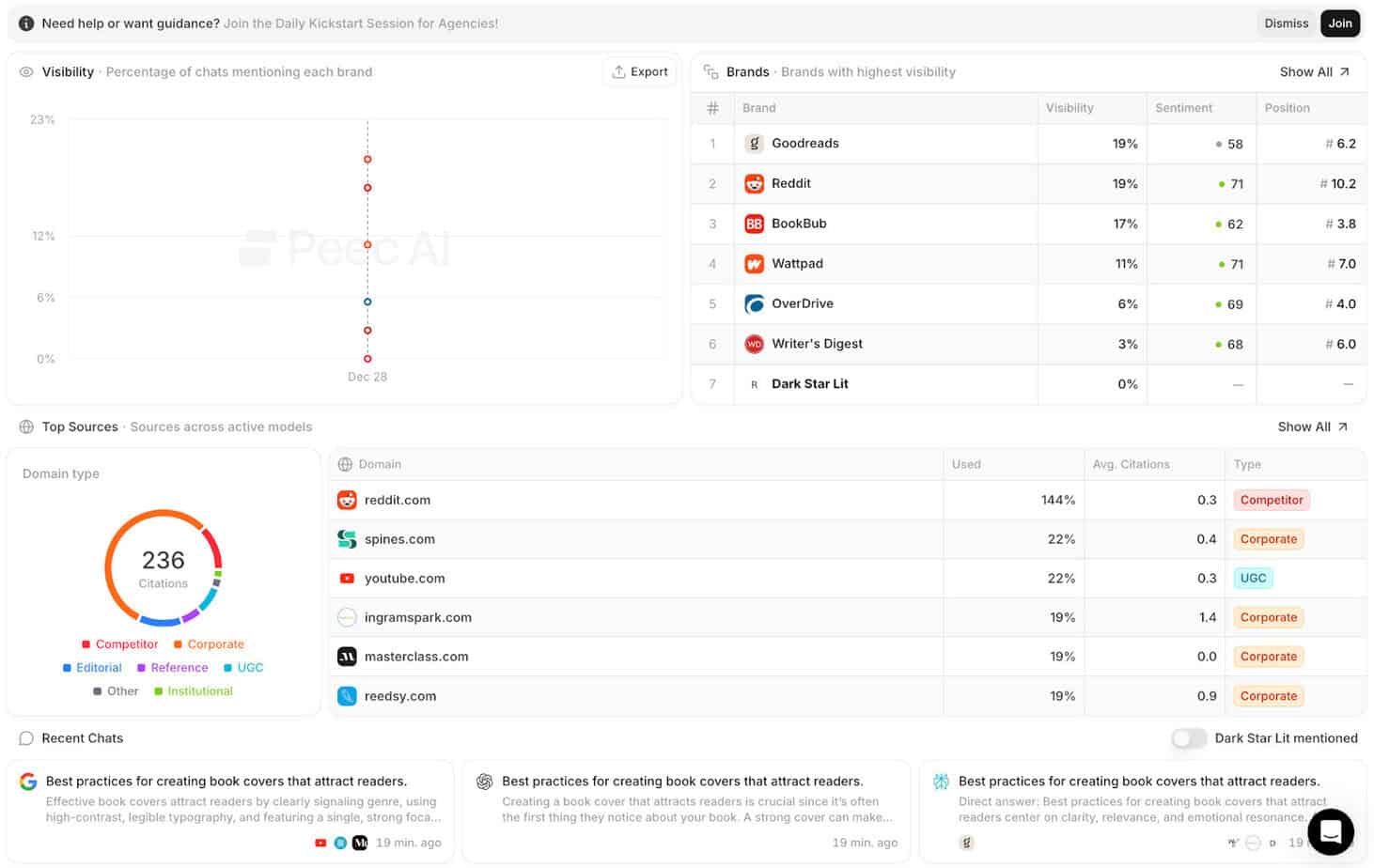
Task: Click the Gemini icon on the first recent chat
Action: 28,781
